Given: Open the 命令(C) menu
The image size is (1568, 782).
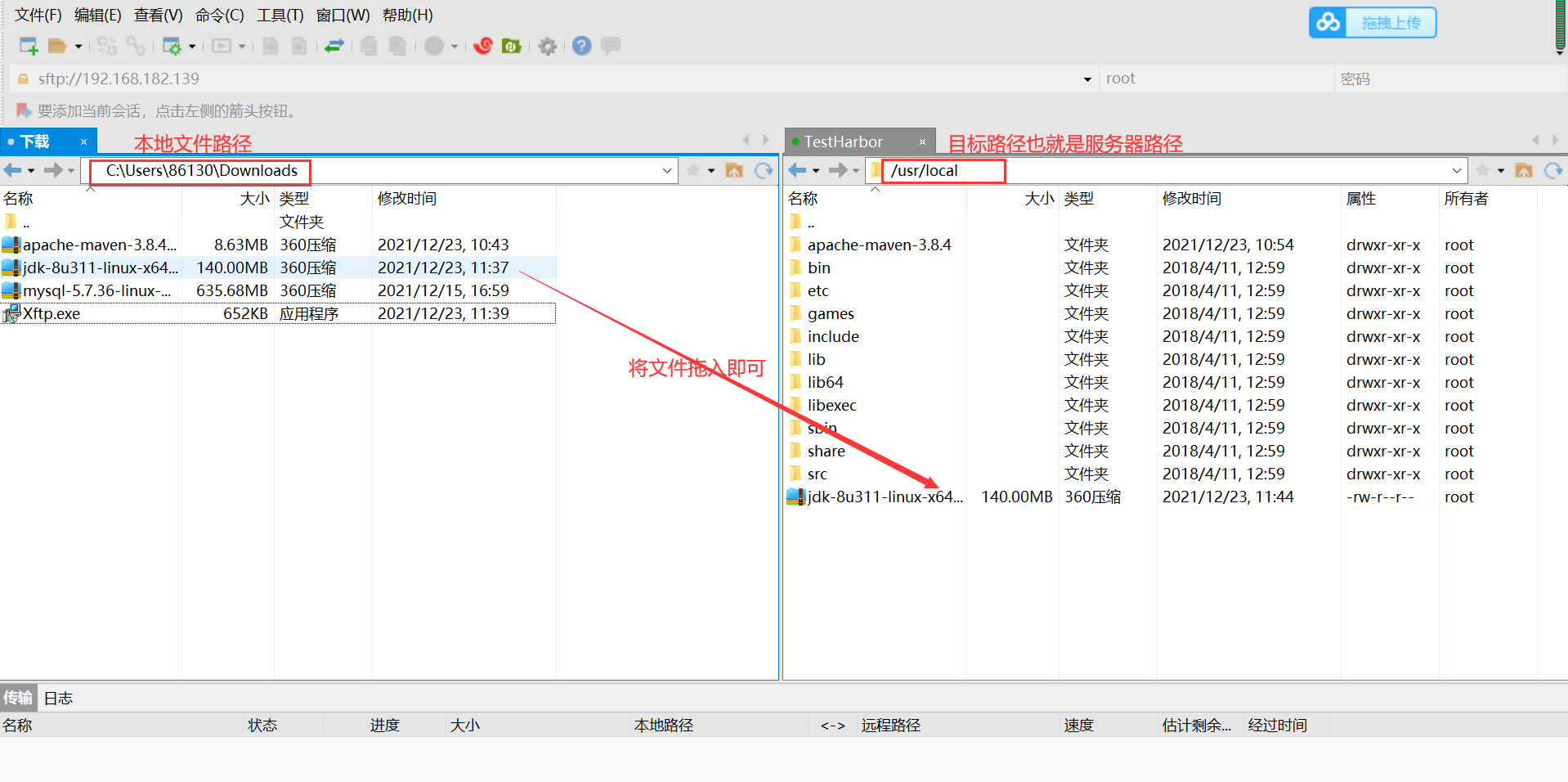Looking at the screenshot, I should pyautogui.click(x=220, y=15).
